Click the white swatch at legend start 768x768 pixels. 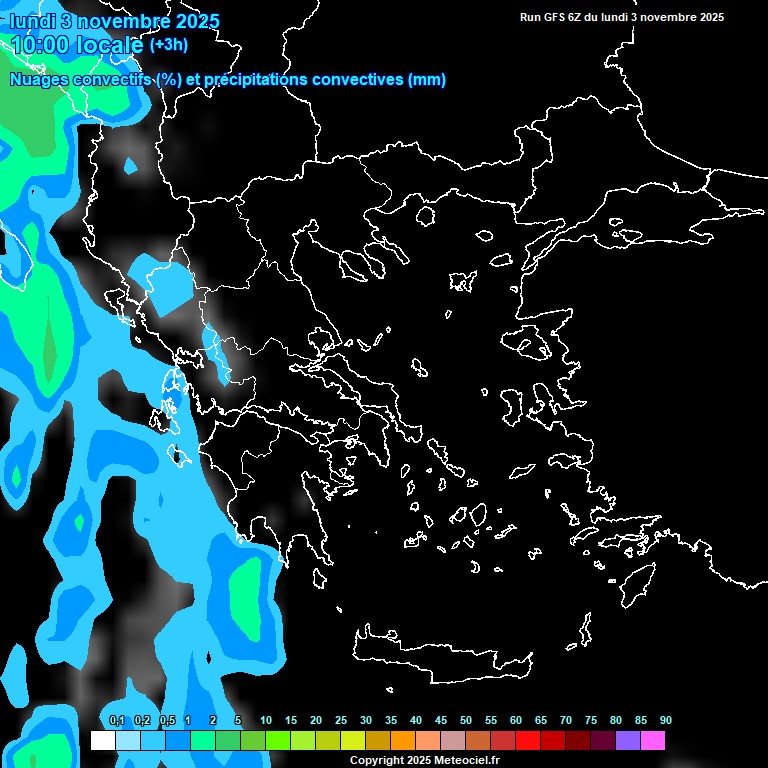102,740
